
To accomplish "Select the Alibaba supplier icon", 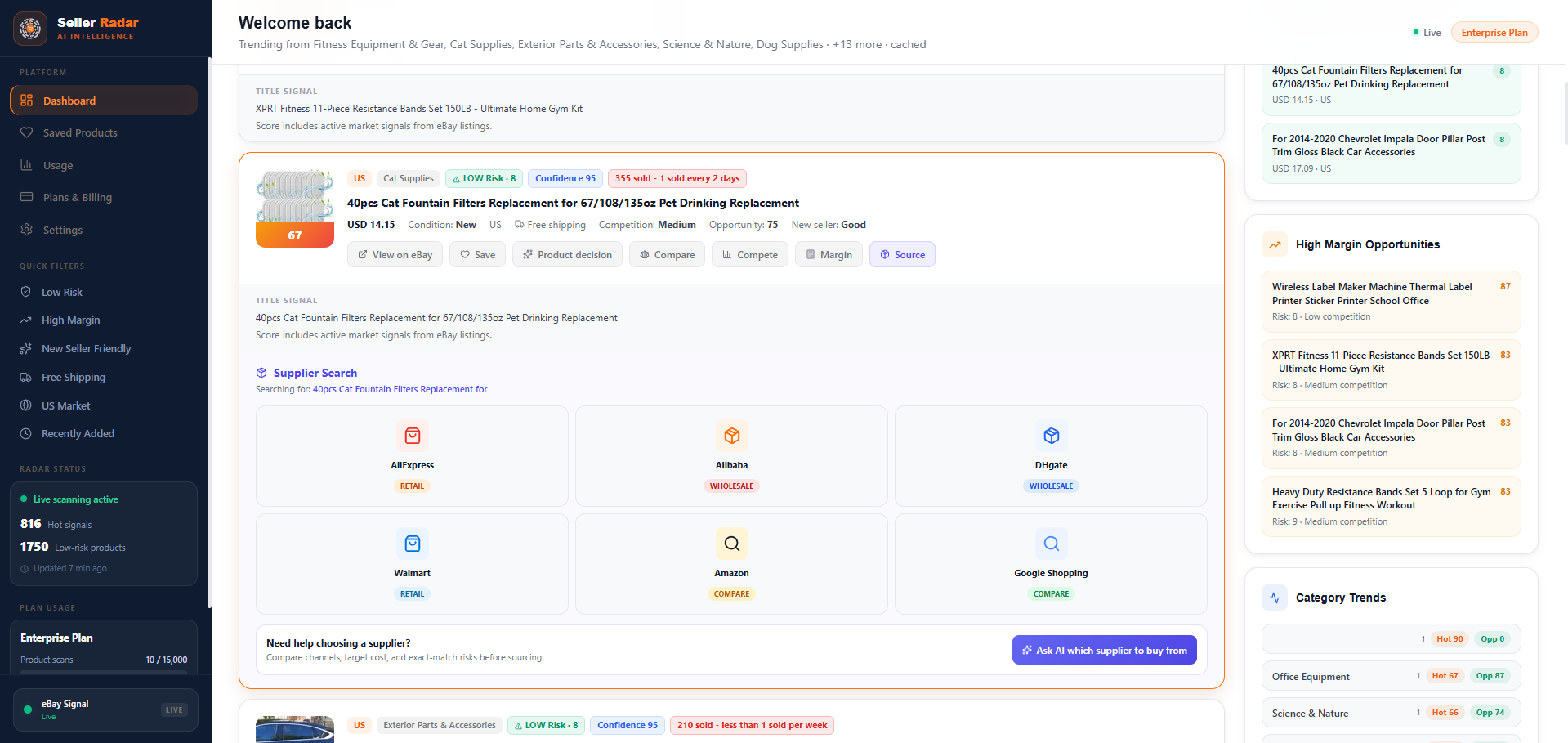I will [732, 436].
